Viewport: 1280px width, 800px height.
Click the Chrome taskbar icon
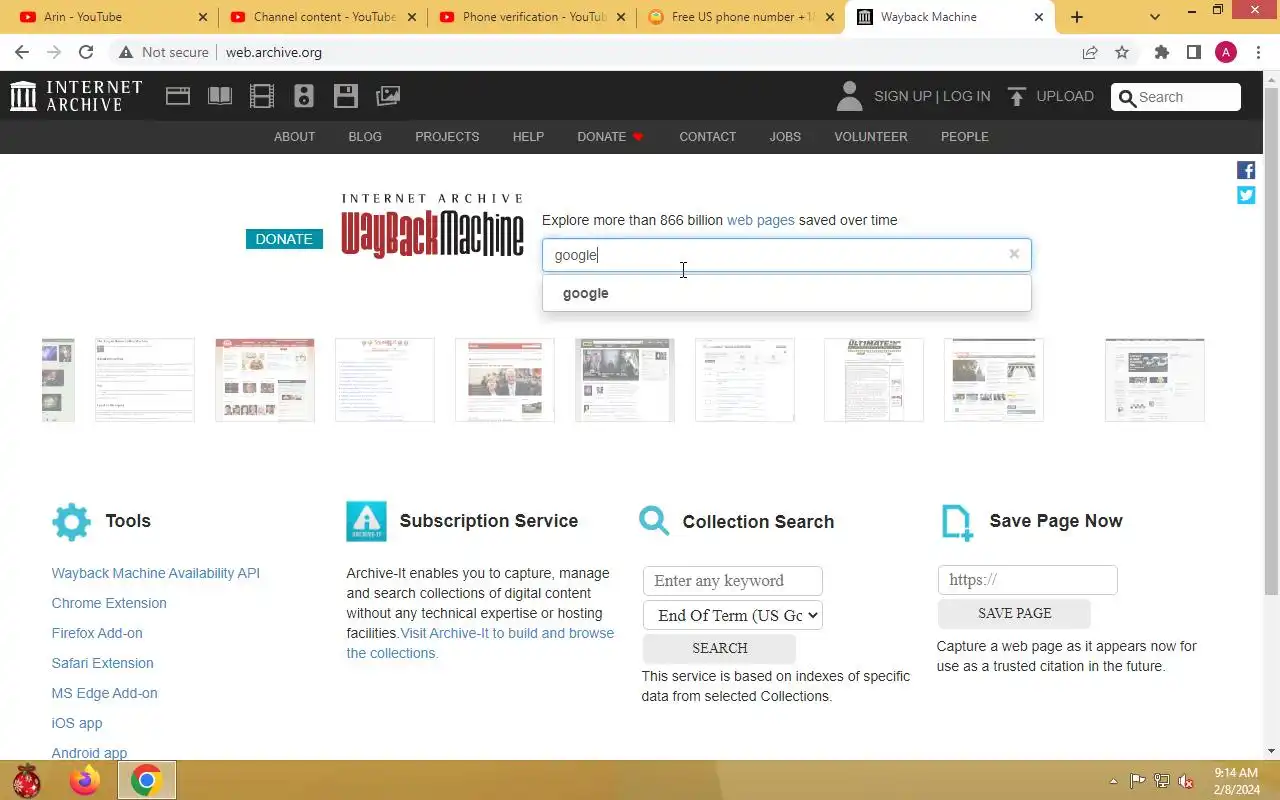click(x=147, y=780)
